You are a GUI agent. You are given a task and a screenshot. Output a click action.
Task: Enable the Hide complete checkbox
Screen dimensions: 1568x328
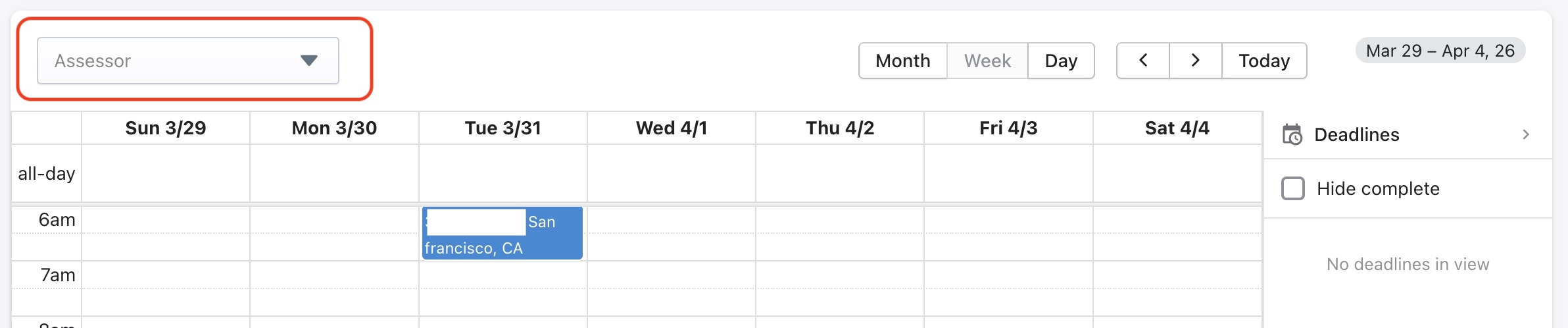pos(1293,188)
